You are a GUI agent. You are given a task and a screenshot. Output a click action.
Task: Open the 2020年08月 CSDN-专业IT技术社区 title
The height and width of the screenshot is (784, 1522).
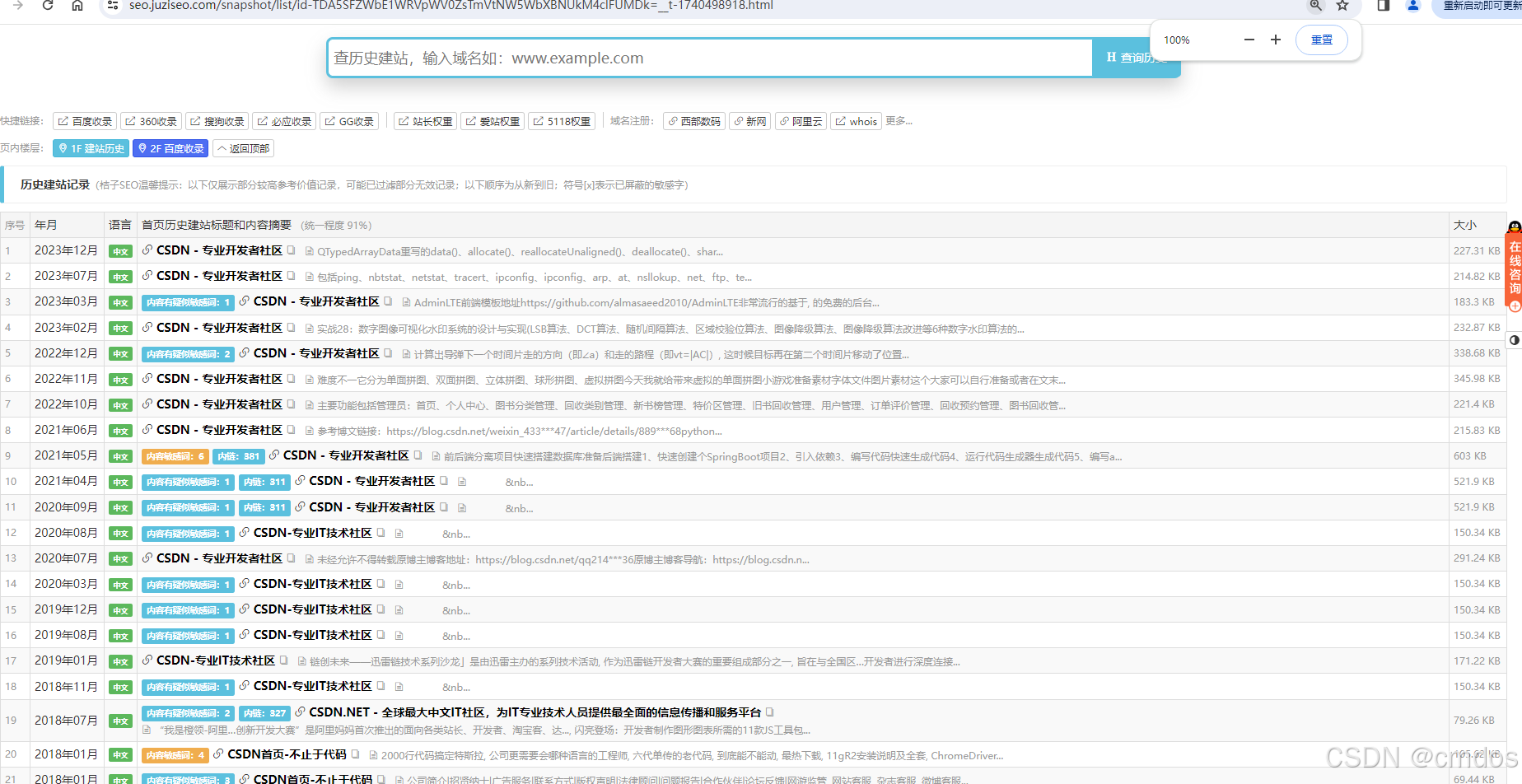(313, 533)
